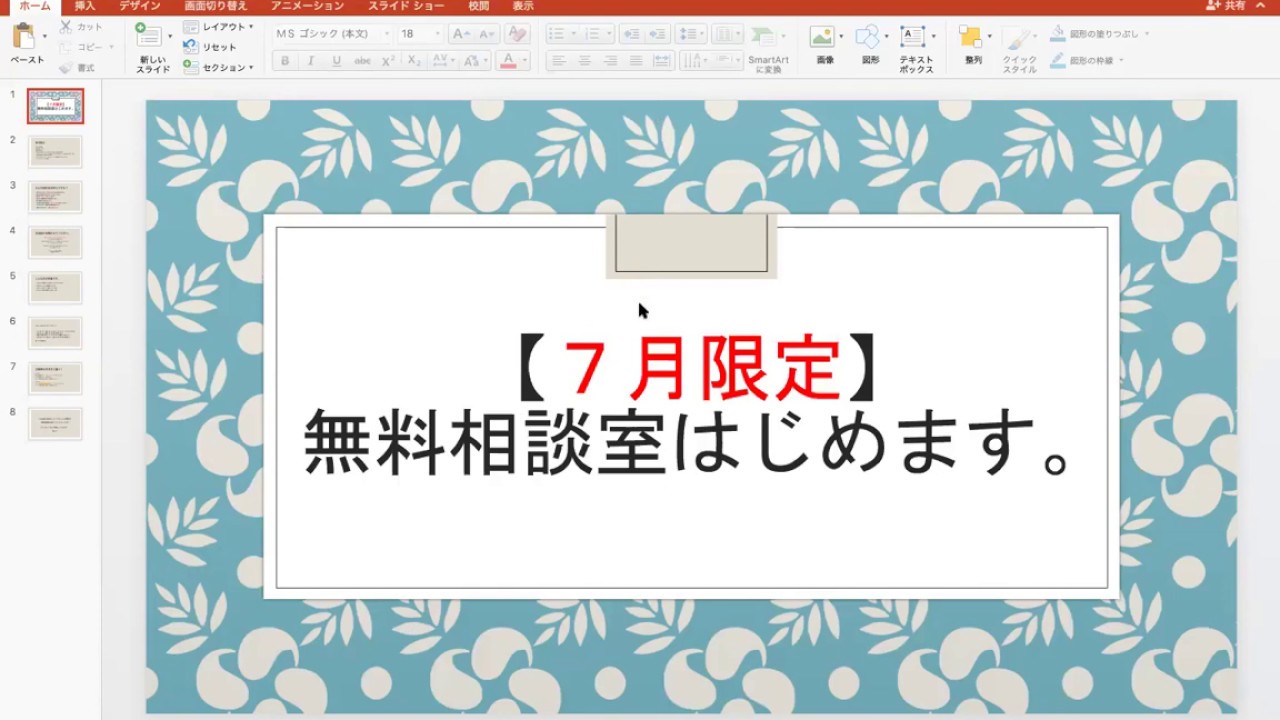The height and width of the screenshot is (720, 1280).
Task: Toggle underline formatting
Action: [336, 61]
